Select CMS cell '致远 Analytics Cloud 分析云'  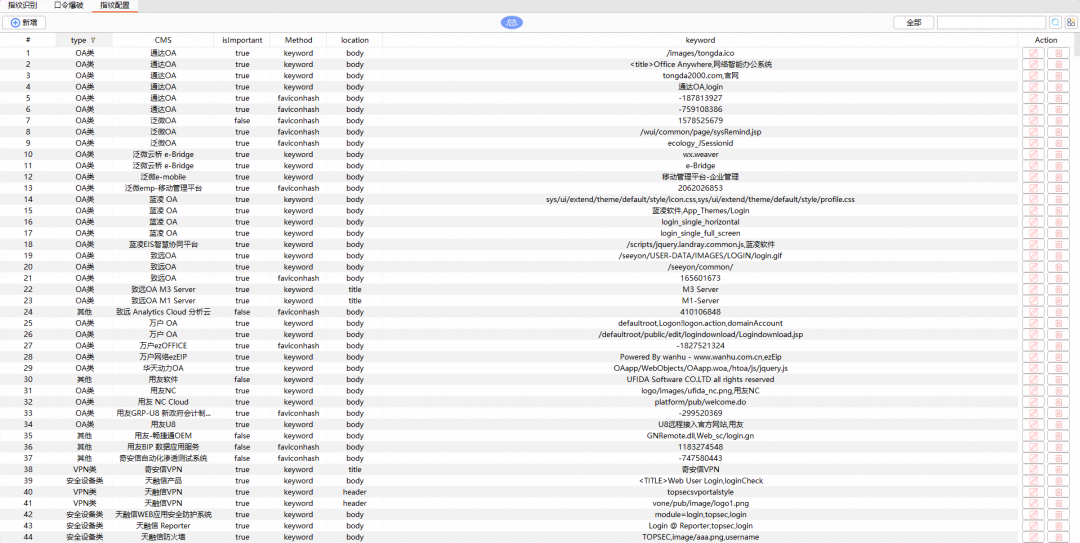point(163,312)
